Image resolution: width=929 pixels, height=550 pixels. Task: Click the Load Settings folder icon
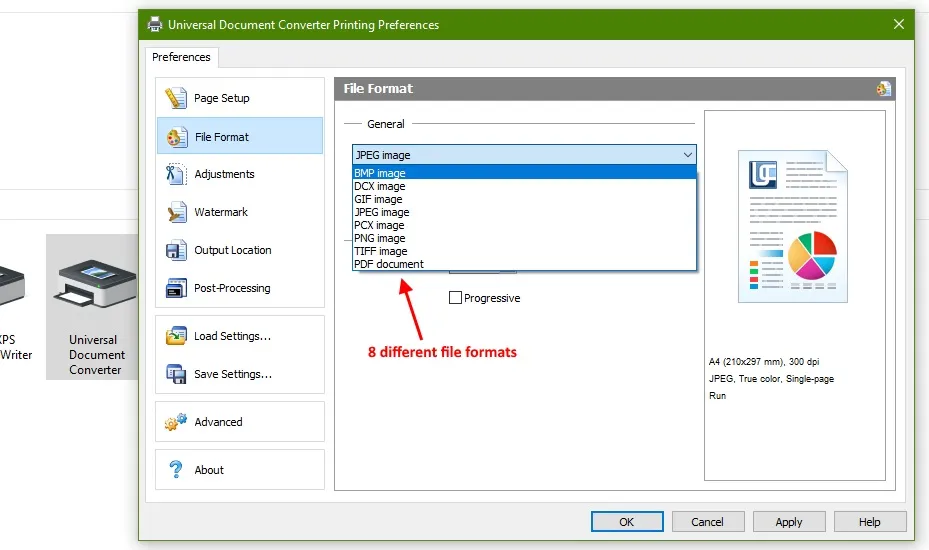(x=176, y=336)
